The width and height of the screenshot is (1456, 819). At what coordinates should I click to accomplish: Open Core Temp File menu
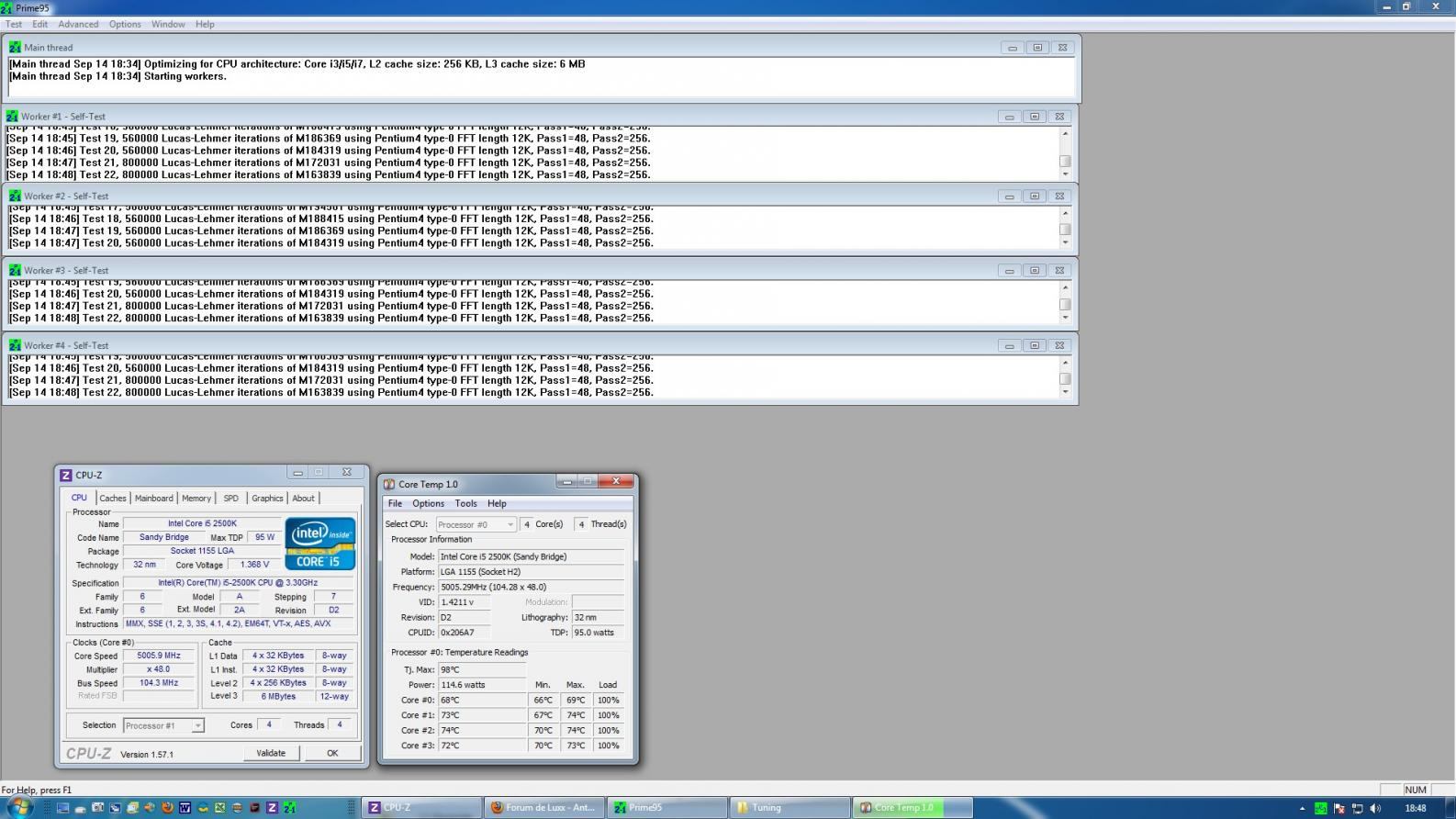point(395,503)
